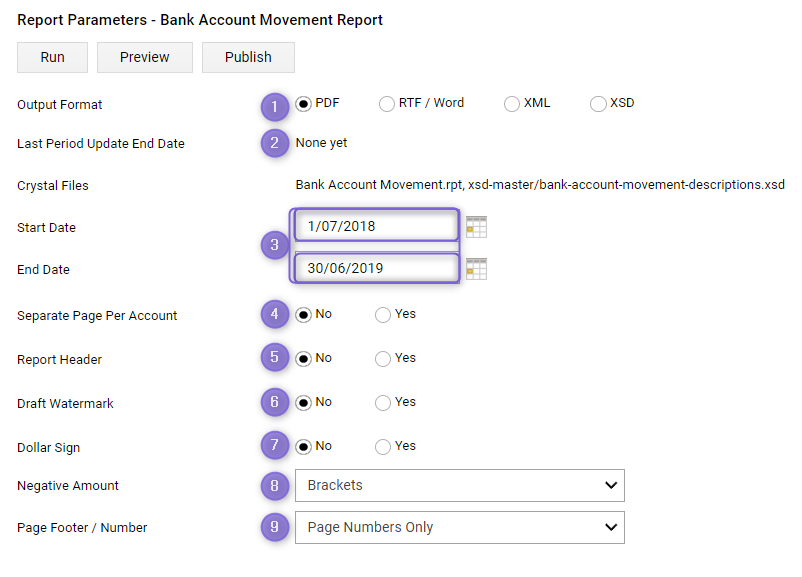The width and height of the screenshot is (802, 577).
Task: Click the 'Output Format' label
Action: click(x=60, y=105)
